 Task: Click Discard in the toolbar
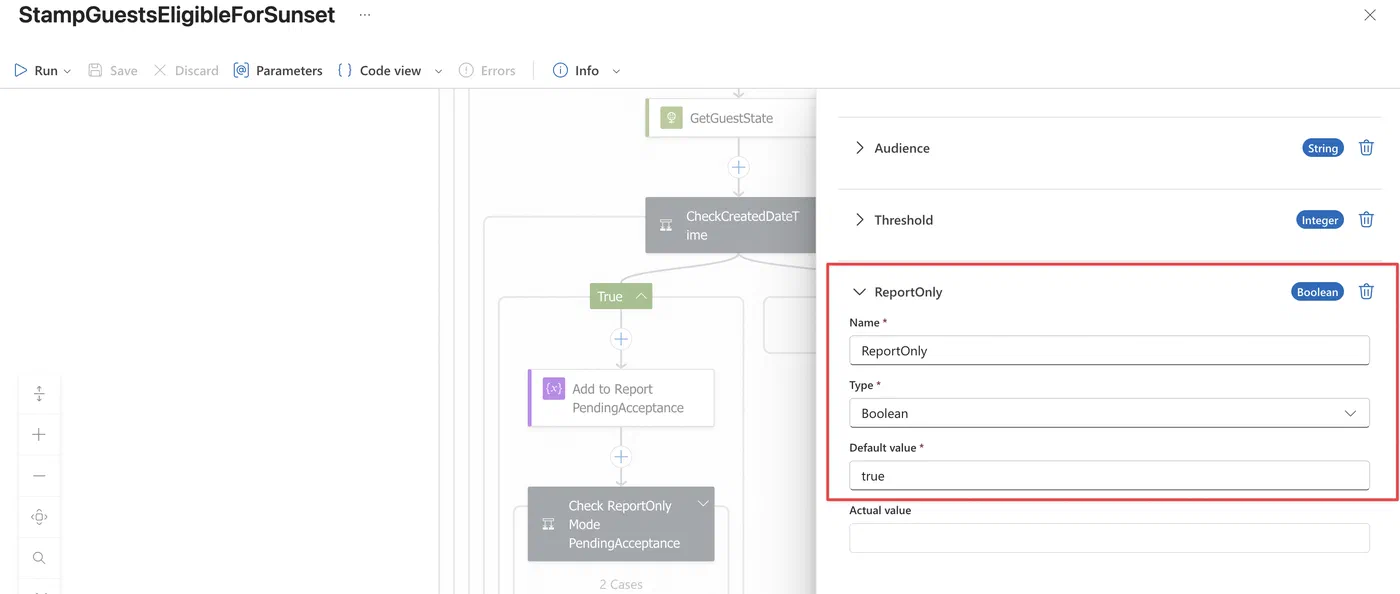tap(186, 71)
